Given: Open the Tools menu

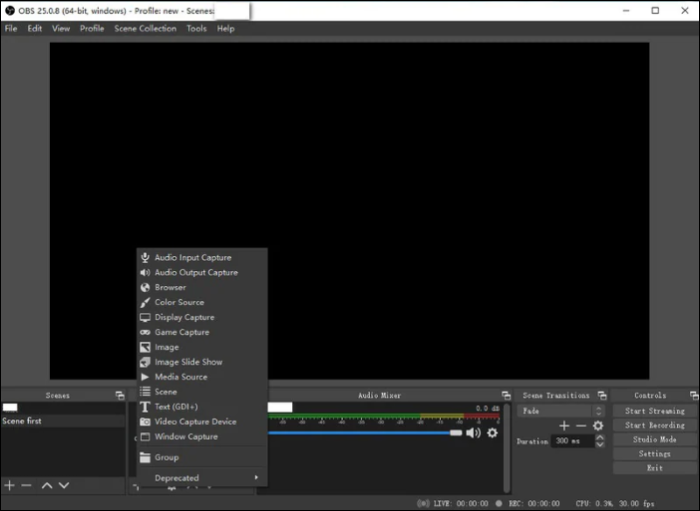Looking at the screenshot, I should click(196, 29).
